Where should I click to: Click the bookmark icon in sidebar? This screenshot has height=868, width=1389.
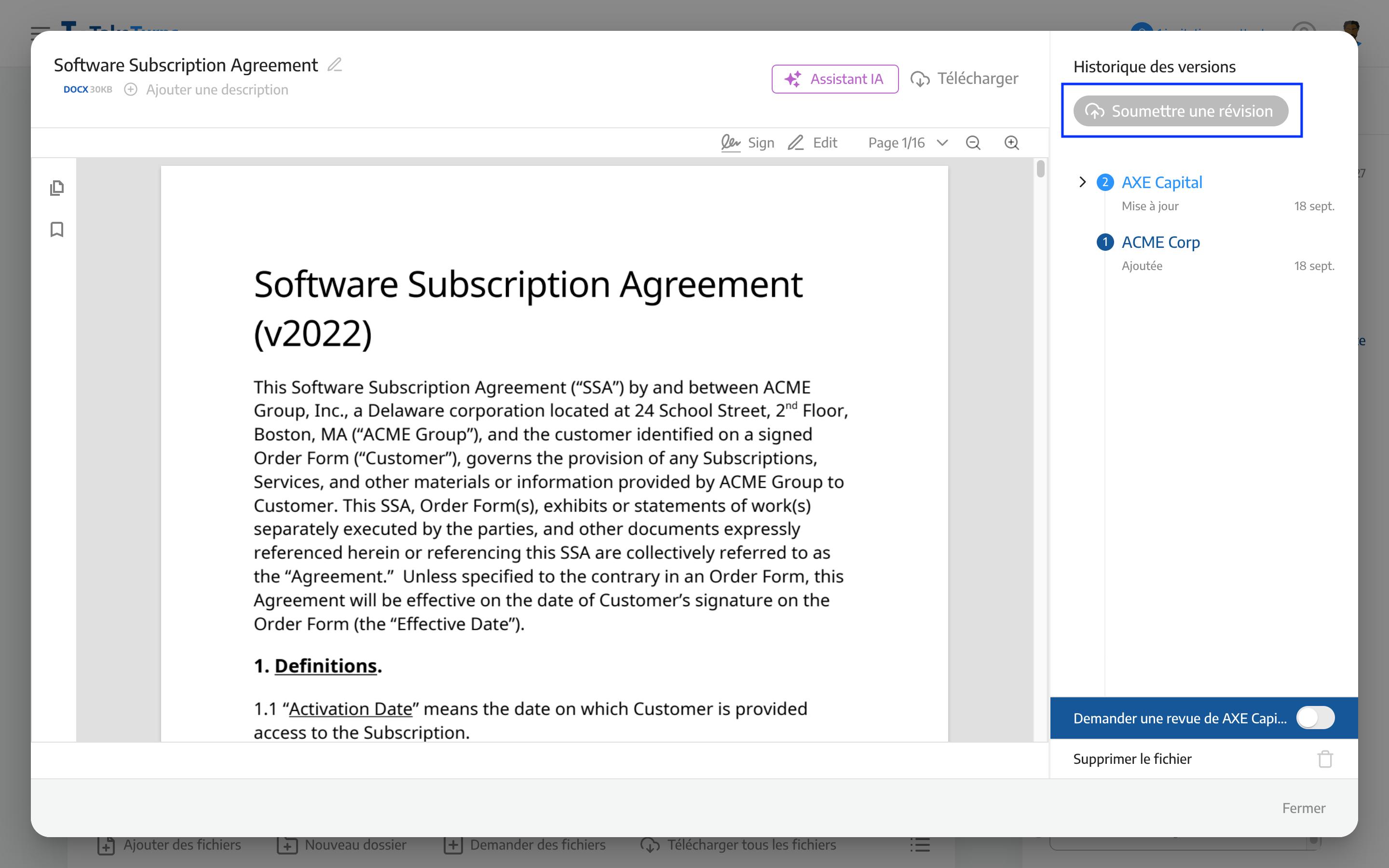coord(58,229)
